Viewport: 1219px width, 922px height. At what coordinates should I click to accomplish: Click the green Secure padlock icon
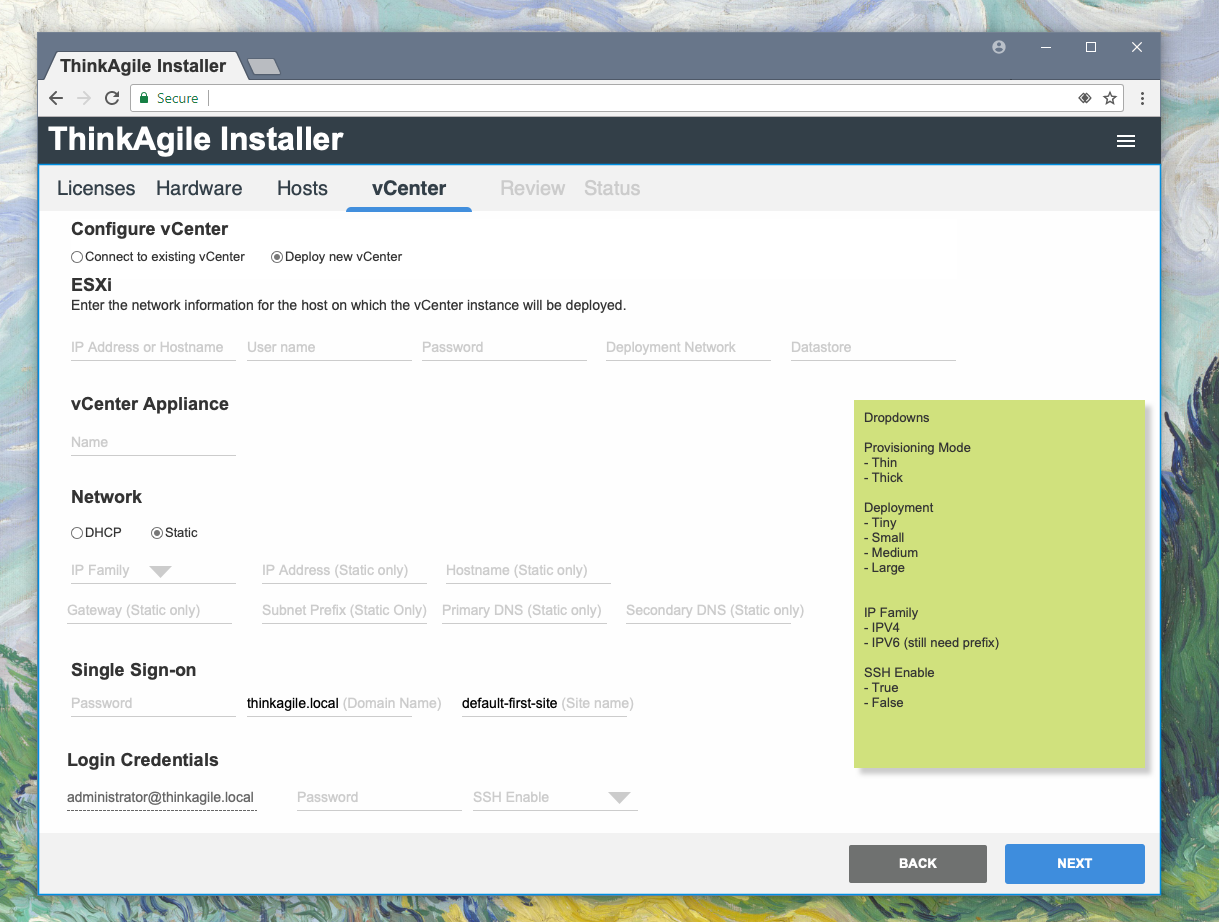point(144,98)
